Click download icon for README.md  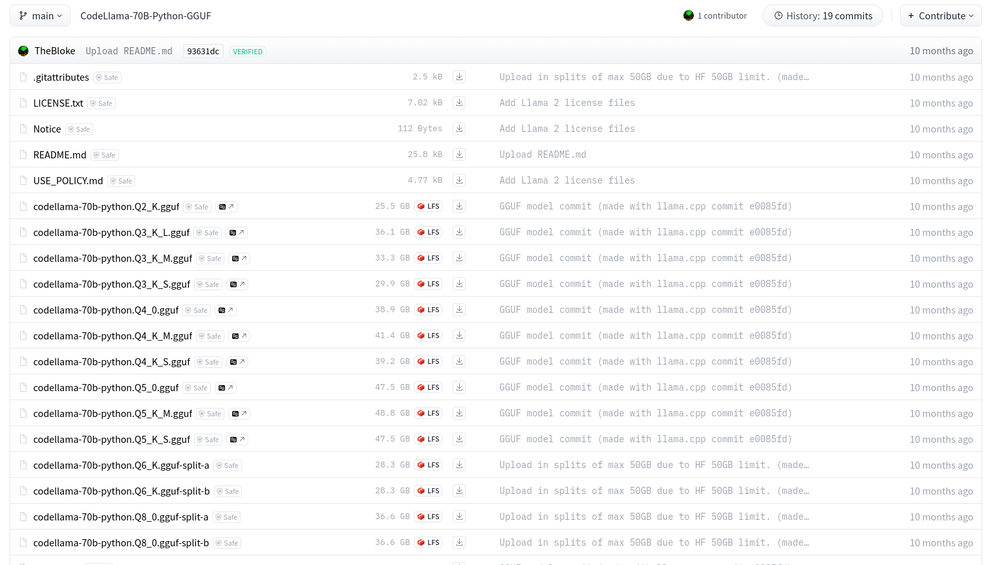point(459,155)
